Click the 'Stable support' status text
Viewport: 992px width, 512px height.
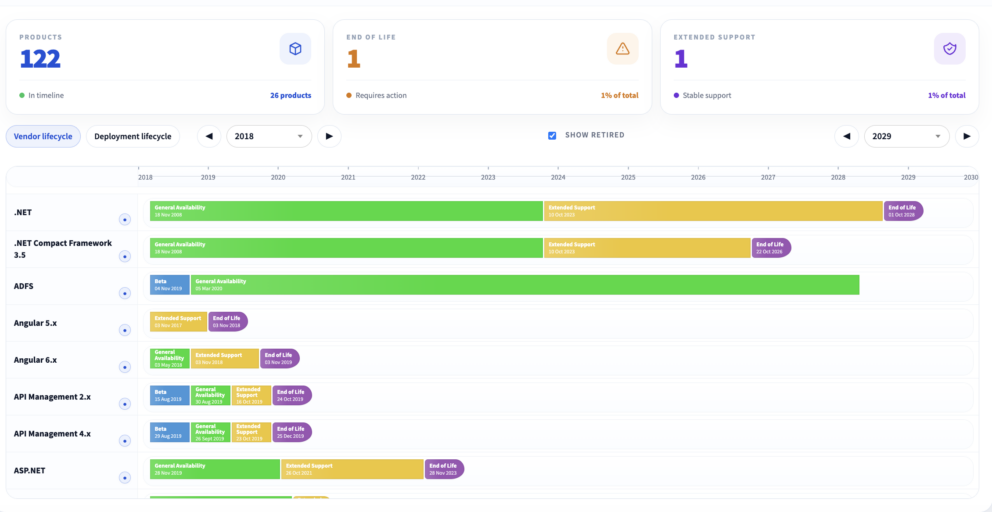[707, 96]
